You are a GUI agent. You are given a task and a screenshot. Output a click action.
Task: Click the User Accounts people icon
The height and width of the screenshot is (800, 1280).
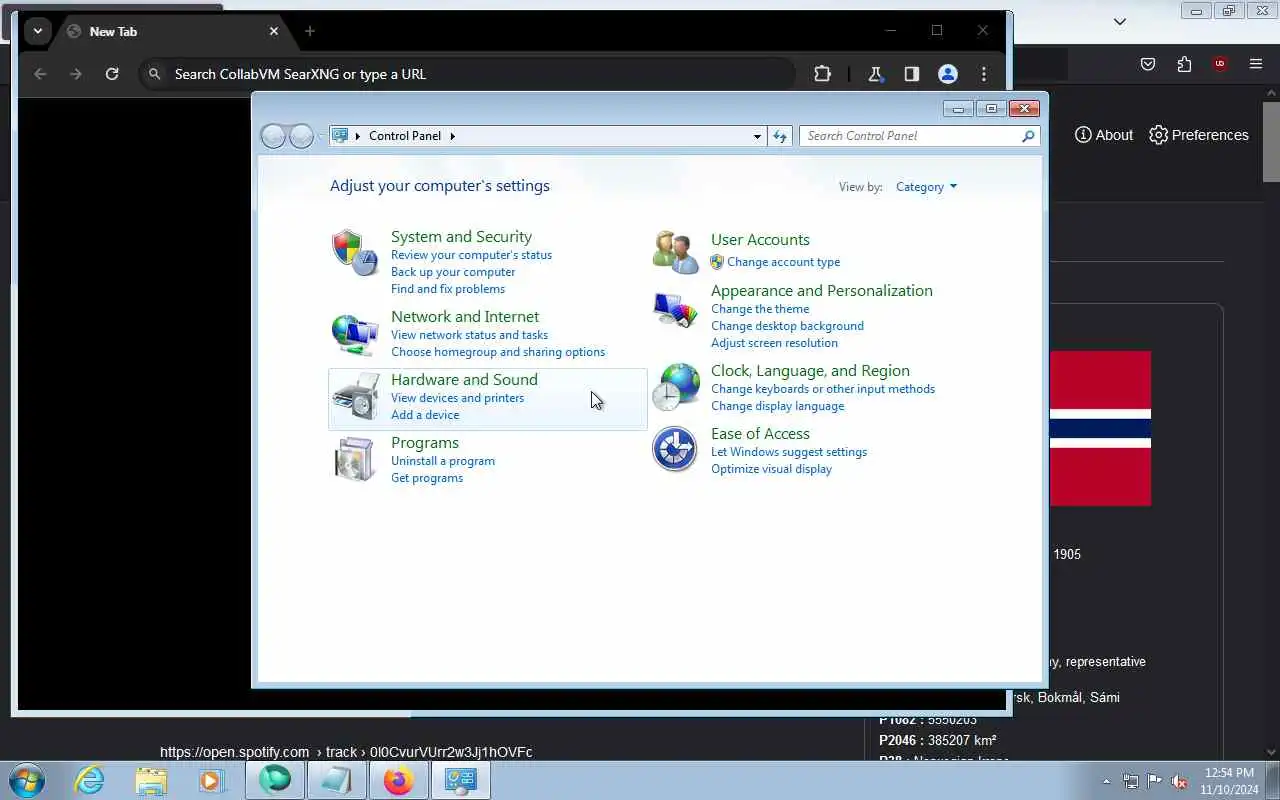[x=675, y=251]
